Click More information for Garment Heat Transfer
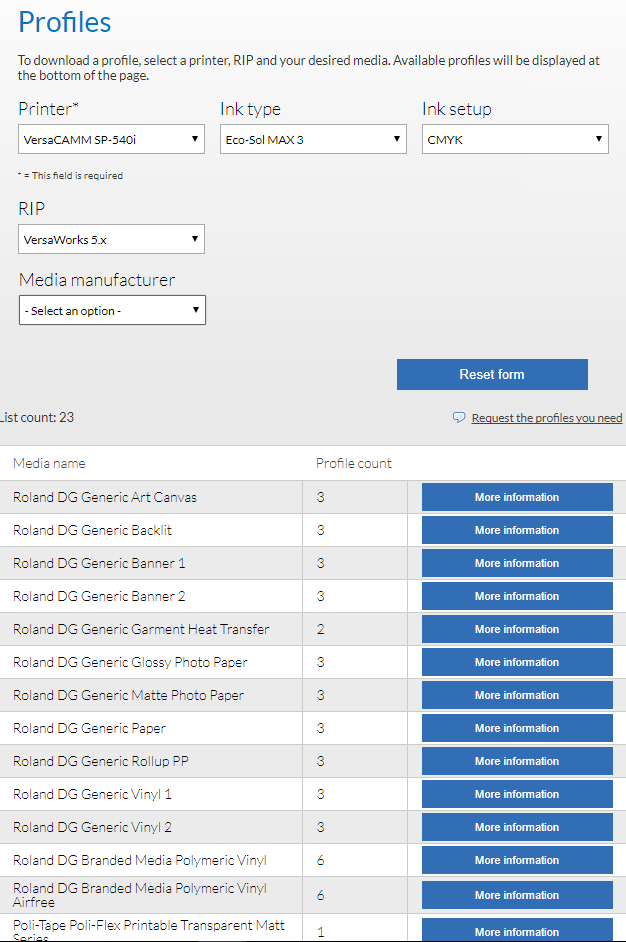Screen dimensions: 626x942 tap(517, 629)
